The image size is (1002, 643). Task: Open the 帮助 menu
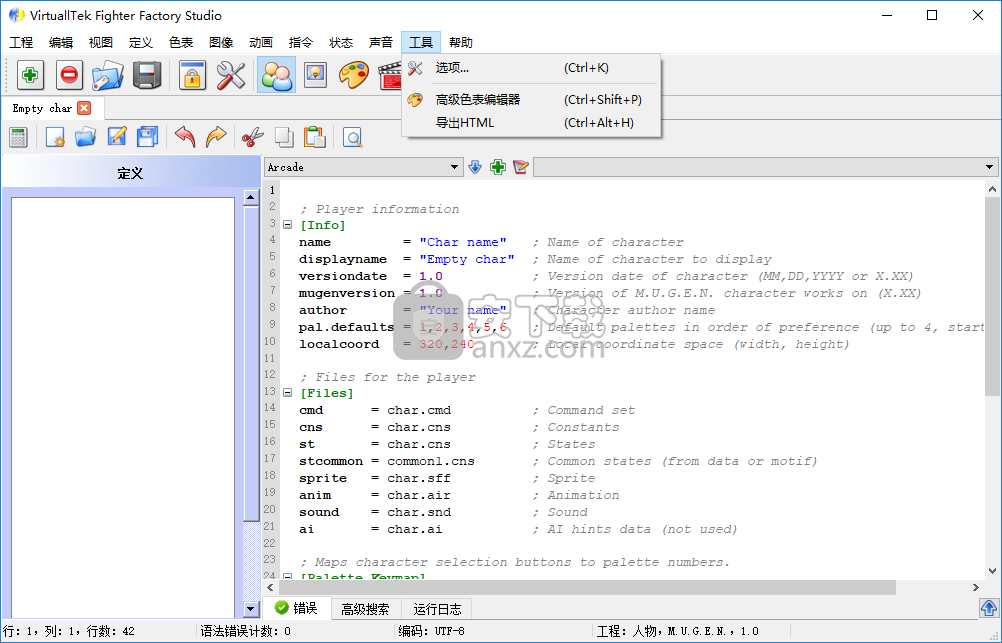tap(461, 43)
